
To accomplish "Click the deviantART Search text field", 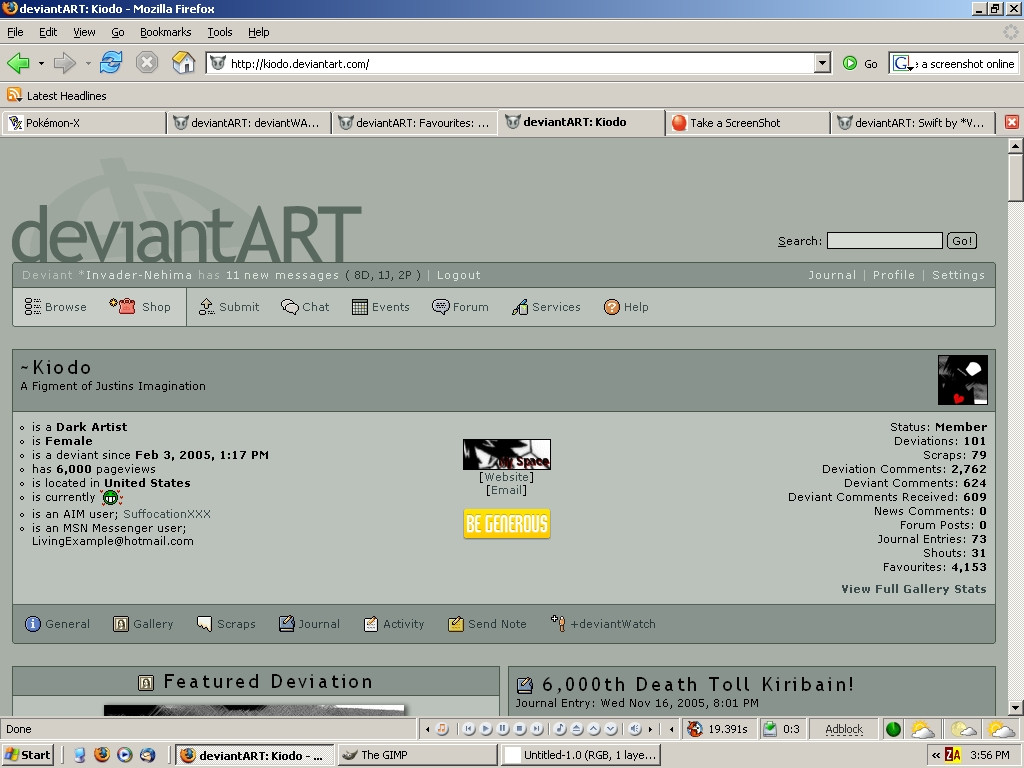I will coord(884,241).
